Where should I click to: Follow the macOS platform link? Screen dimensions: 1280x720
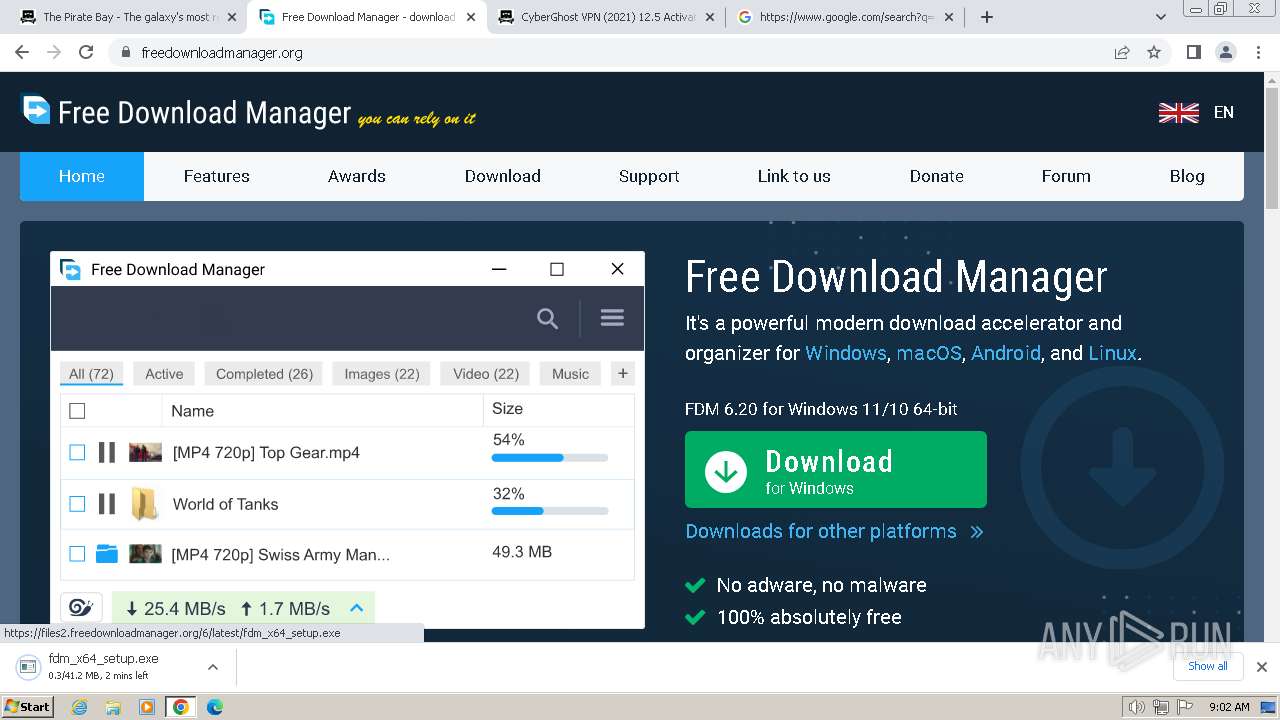click(929, 353)
